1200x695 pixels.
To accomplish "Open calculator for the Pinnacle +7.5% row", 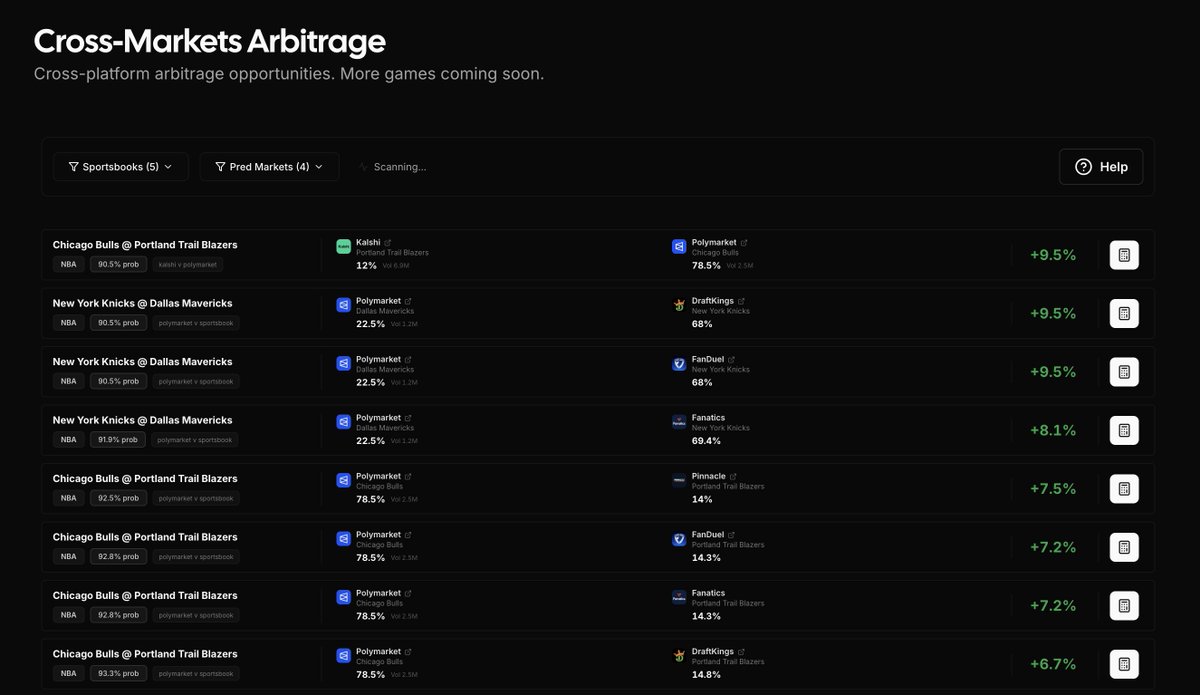I will click(x=1124, y=489).
